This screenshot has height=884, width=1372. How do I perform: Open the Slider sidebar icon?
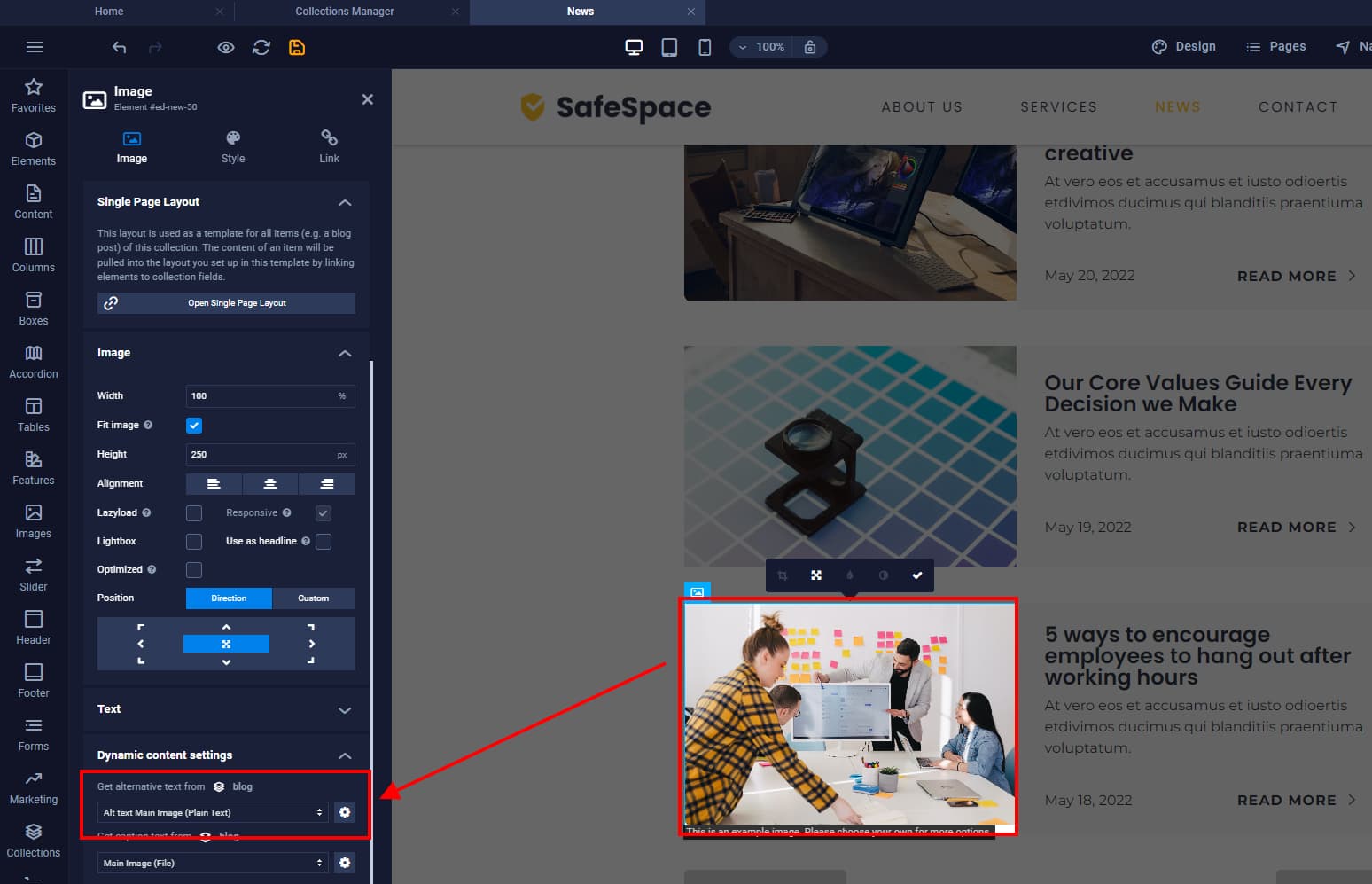pos(34,575)
